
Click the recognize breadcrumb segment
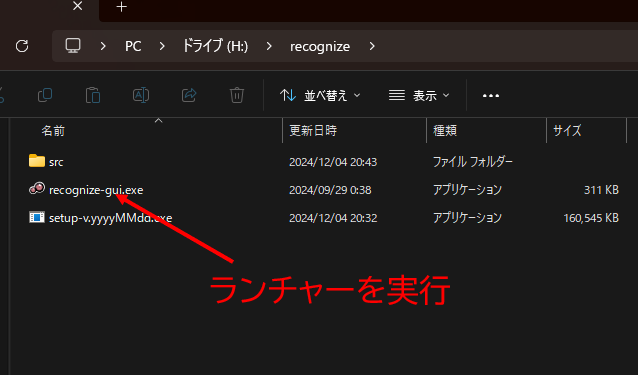point(320,47)
